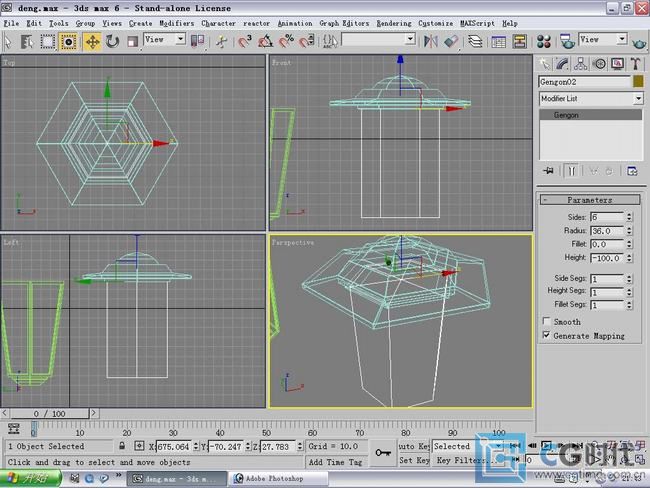Open Adobe Photoshop from the taskbar
Screen dimensions: 650x488
(x=278, y=478)
